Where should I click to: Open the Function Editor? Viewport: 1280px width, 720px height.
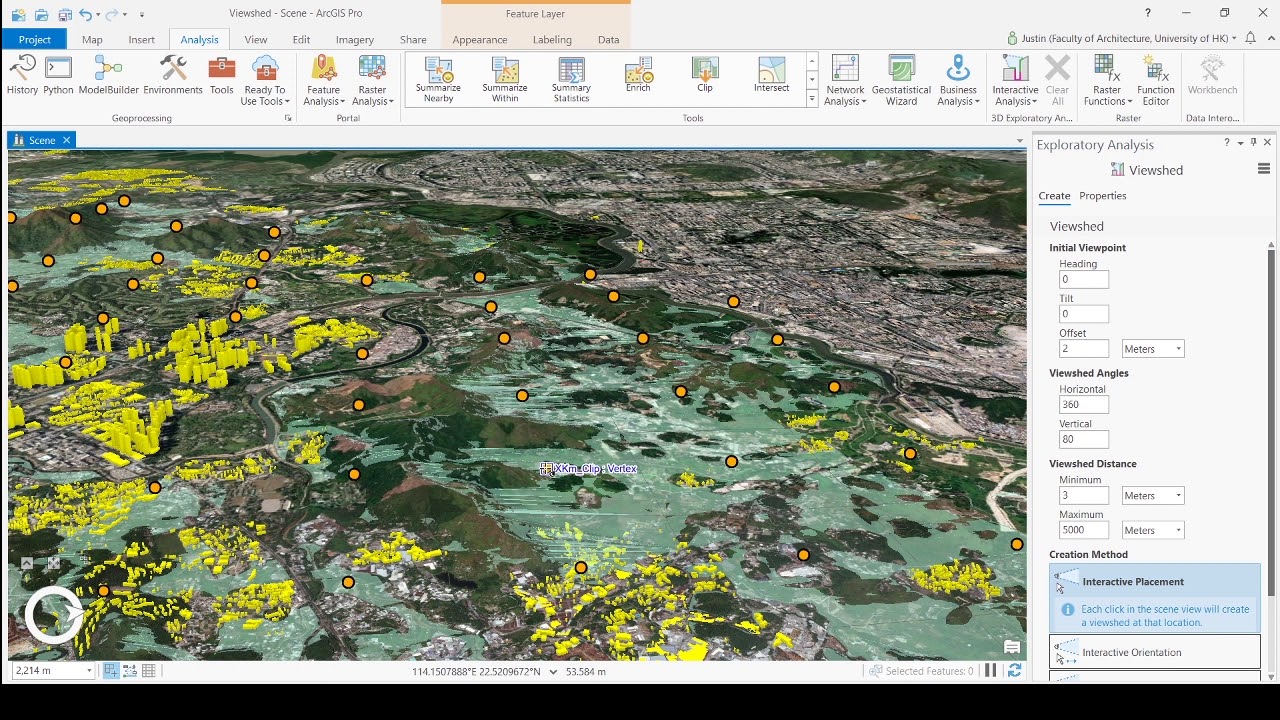click(1156, 80)
